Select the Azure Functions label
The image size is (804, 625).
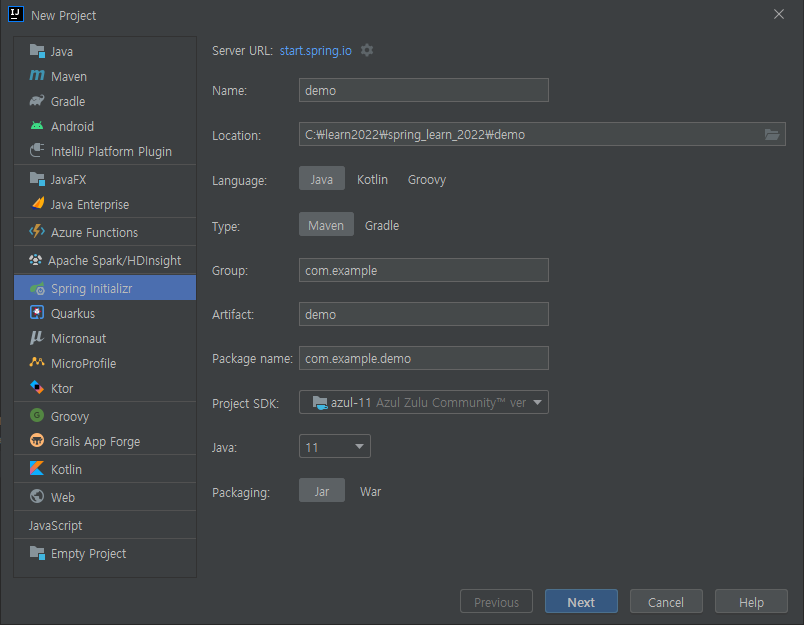(94, 233)
